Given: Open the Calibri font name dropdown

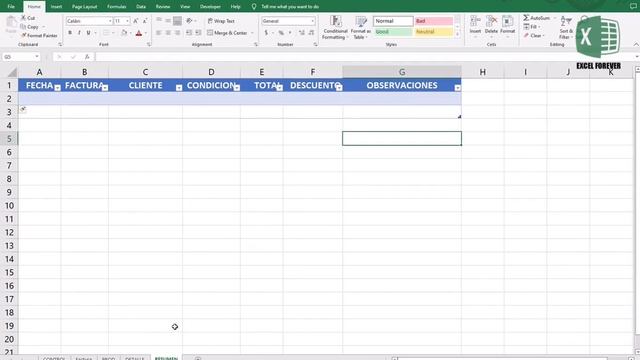Looking at the screenshot, I should coord(110,21).
